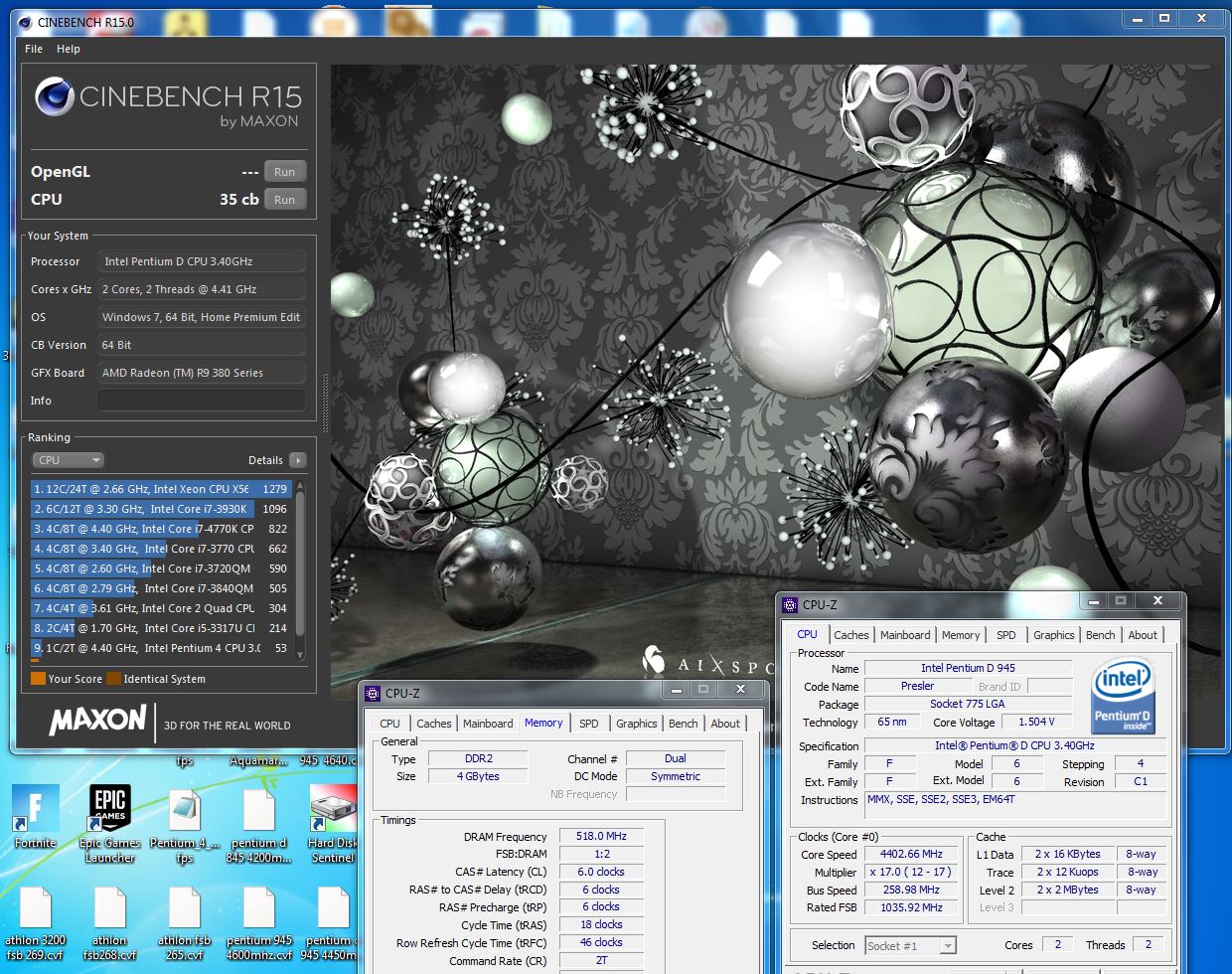Open Bench tab in right CPU-Z window
1232x974 pixels.
[1100, 635]
